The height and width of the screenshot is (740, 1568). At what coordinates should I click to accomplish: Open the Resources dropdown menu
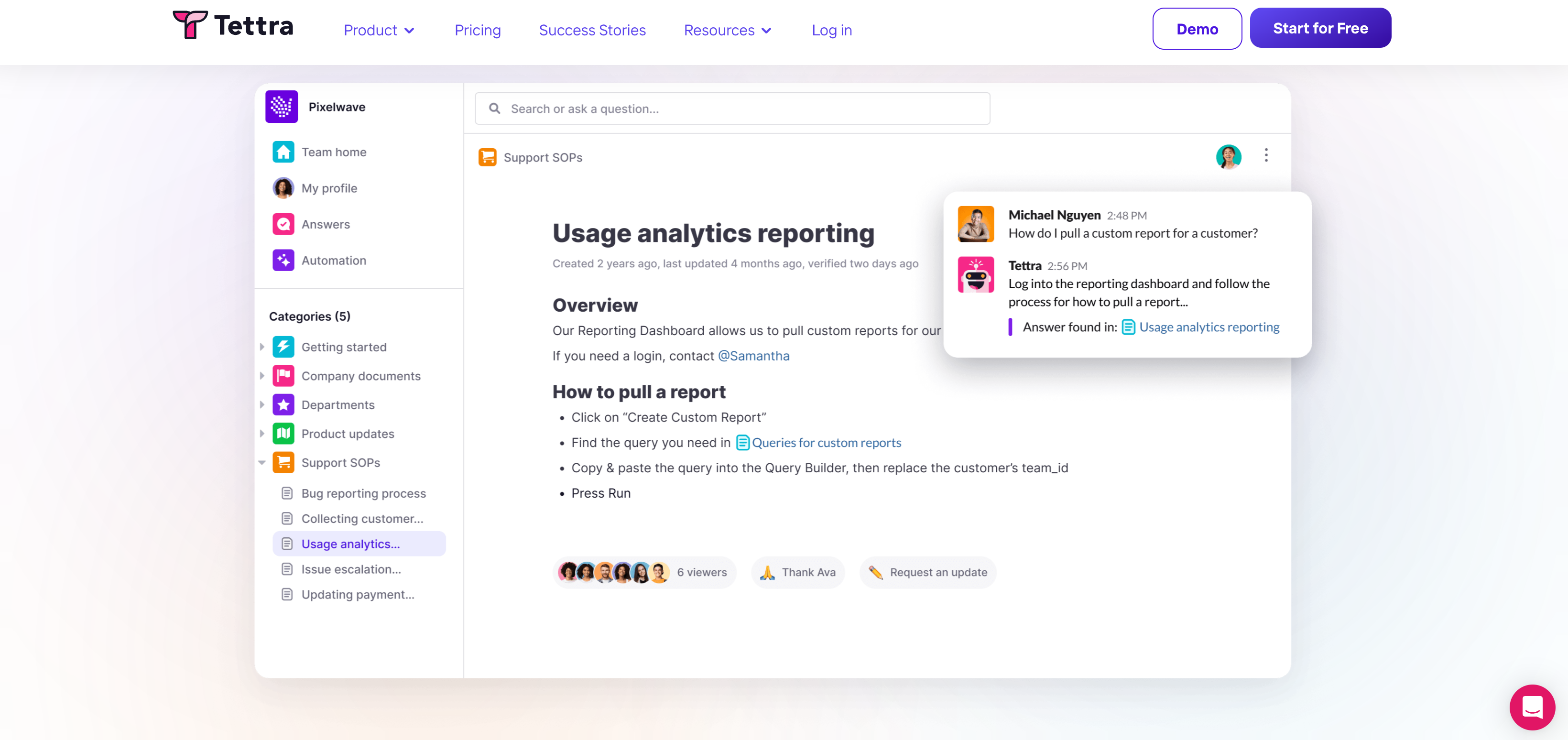728,30
